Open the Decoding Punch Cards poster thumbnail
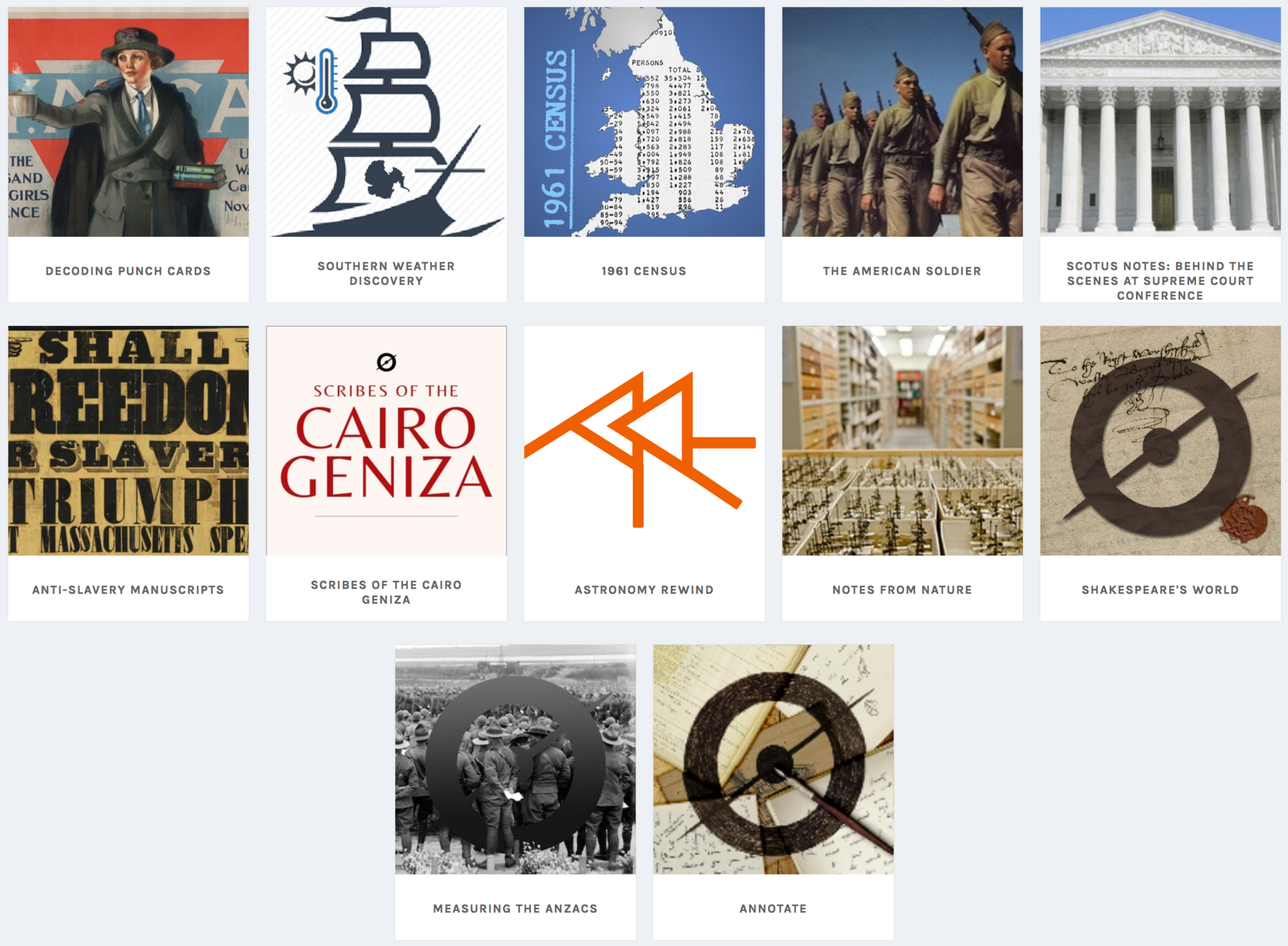This screenshot has height=946, width=1288. point(128,122)
